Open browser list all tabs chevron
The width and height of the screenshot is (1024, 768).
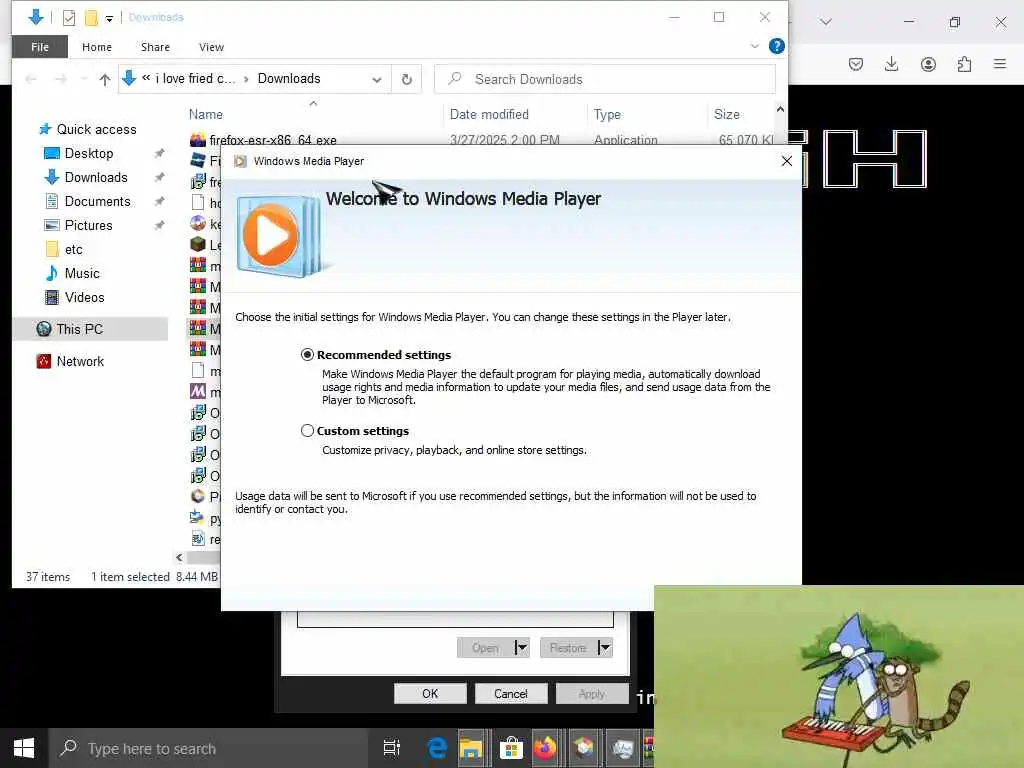click(826, 22)
